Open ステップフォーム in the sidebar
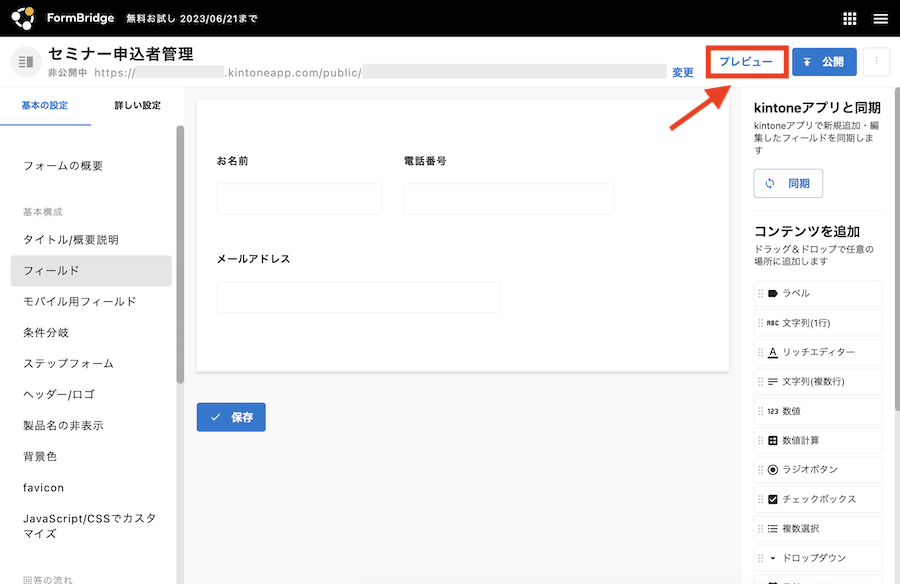 click(x=68, y=363)
